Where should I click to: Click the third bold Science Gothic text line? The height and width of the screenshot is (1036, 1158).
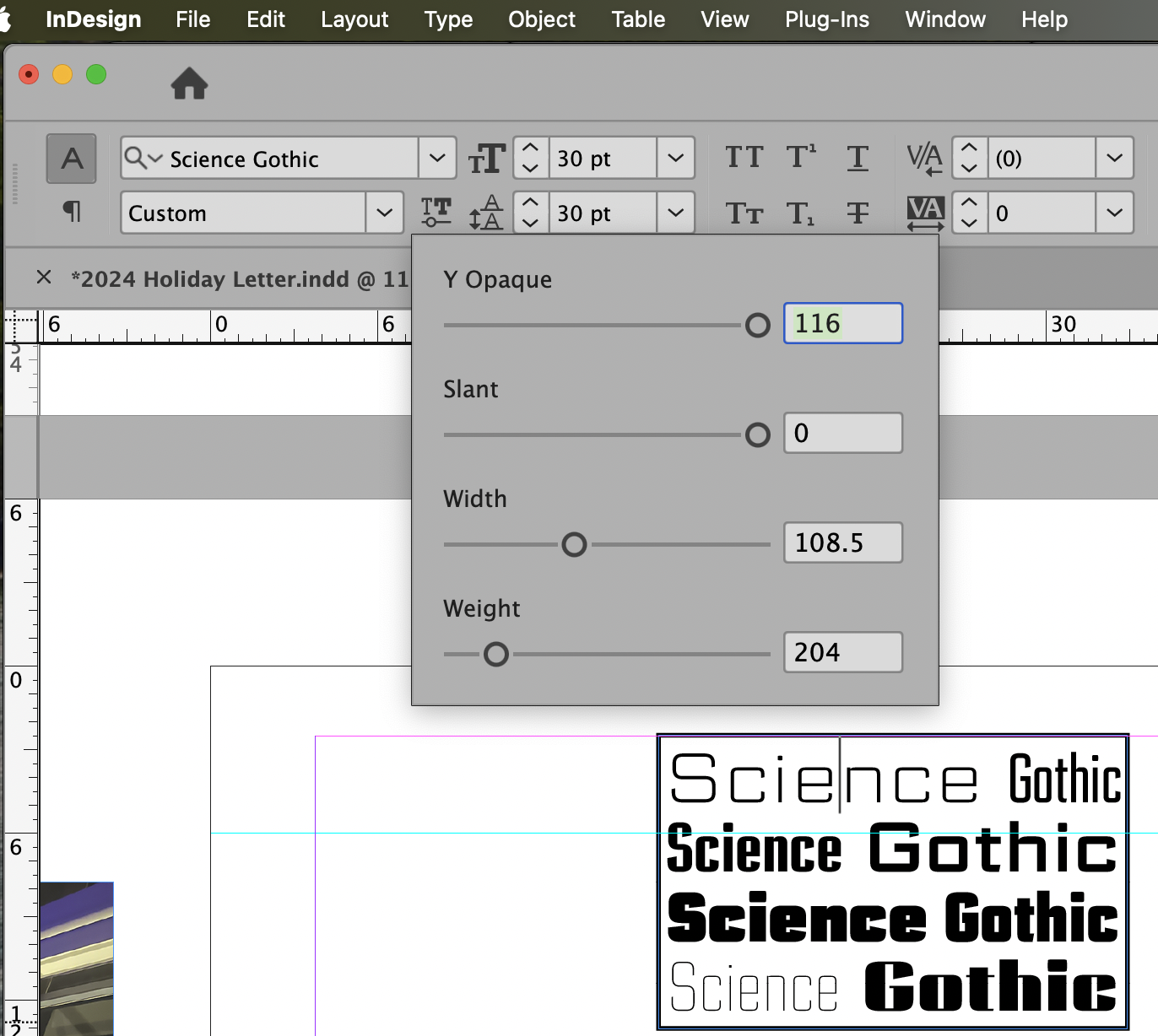click(x=892, y=918)
